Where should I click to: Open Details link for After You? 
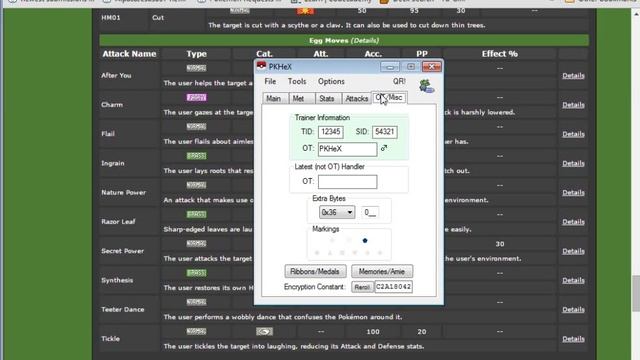point(573,76)
